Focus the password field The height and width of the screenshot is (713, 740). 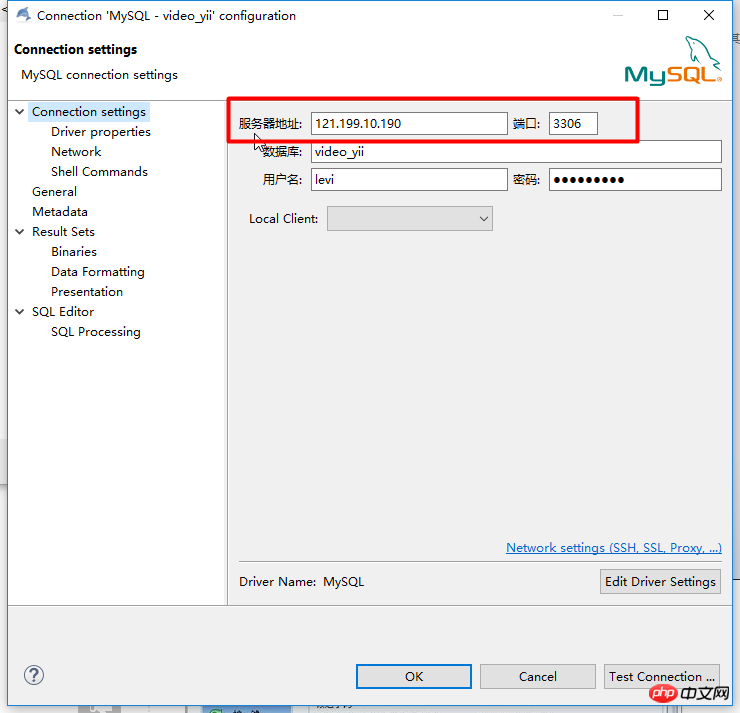pyautogui.click(x=635, y=179)
